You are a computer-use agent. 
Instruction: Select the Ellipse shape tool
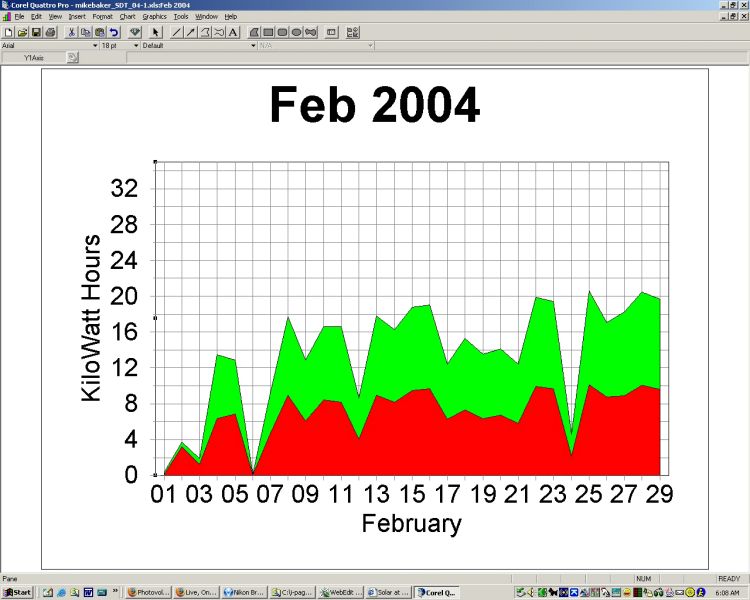coord(297,32)
